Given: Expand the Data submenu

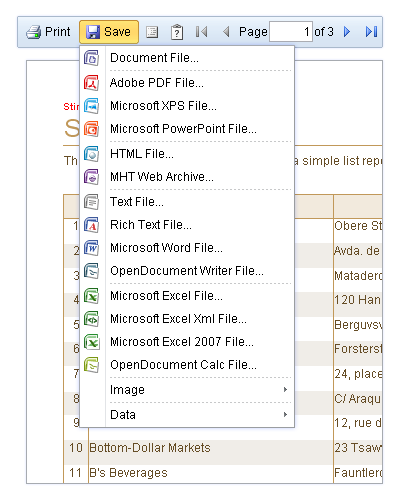Looking at the screenshot, I should (x=187, y=415).
